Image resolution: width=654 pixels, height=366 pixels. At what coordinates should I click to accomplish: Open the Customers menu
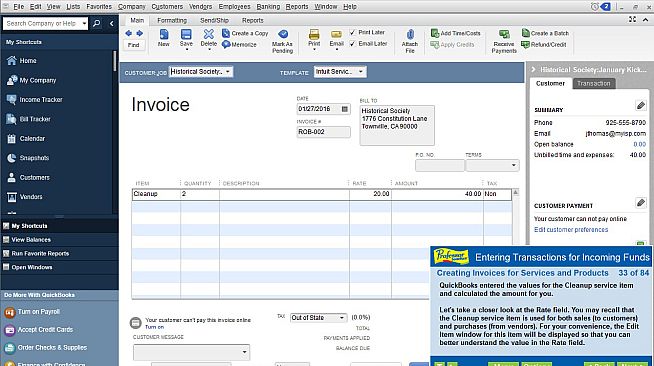pos(167,7)
